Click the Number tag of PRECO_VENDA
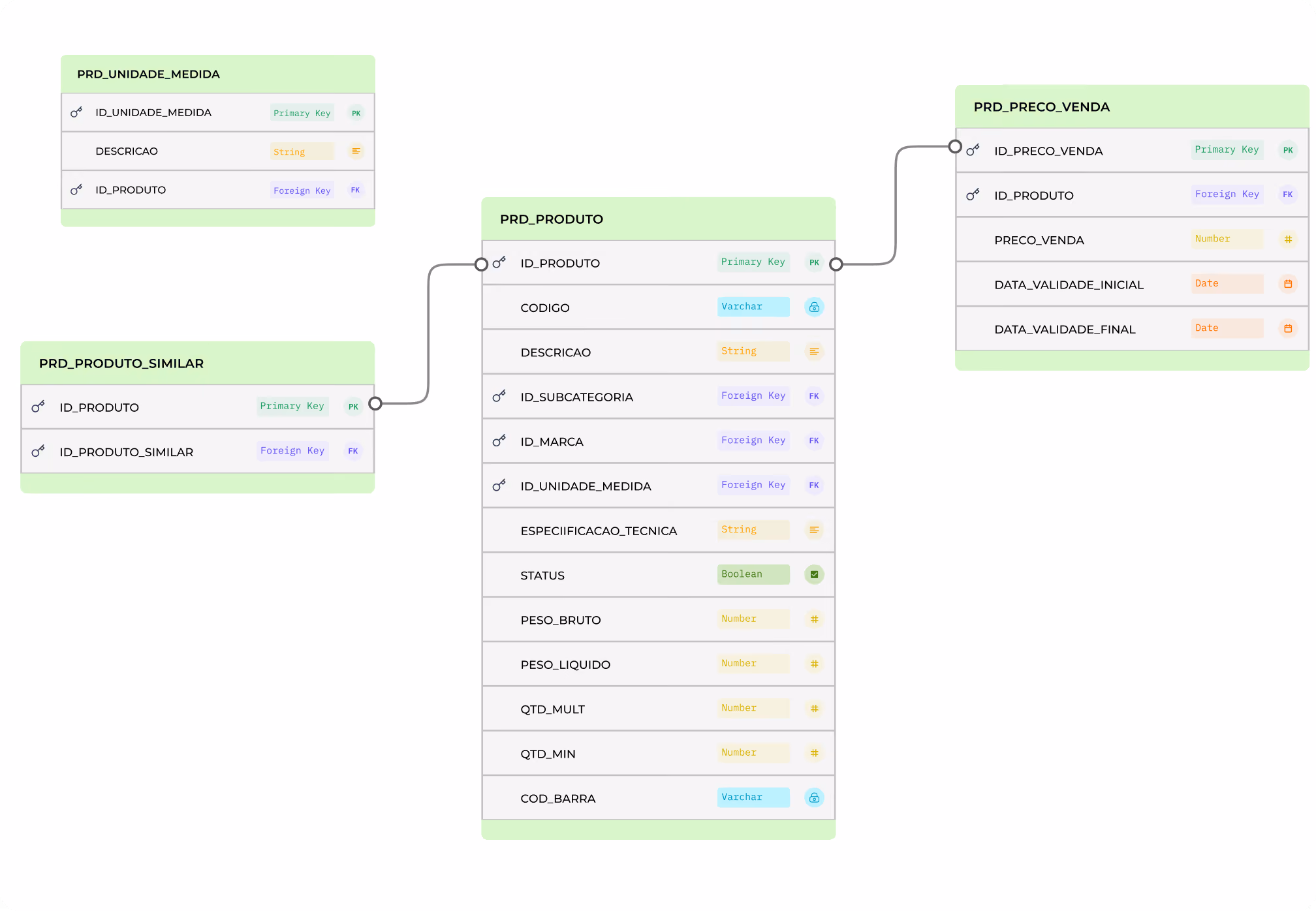The height and width of the screenshot is (911, 1316). [1227, 239]
